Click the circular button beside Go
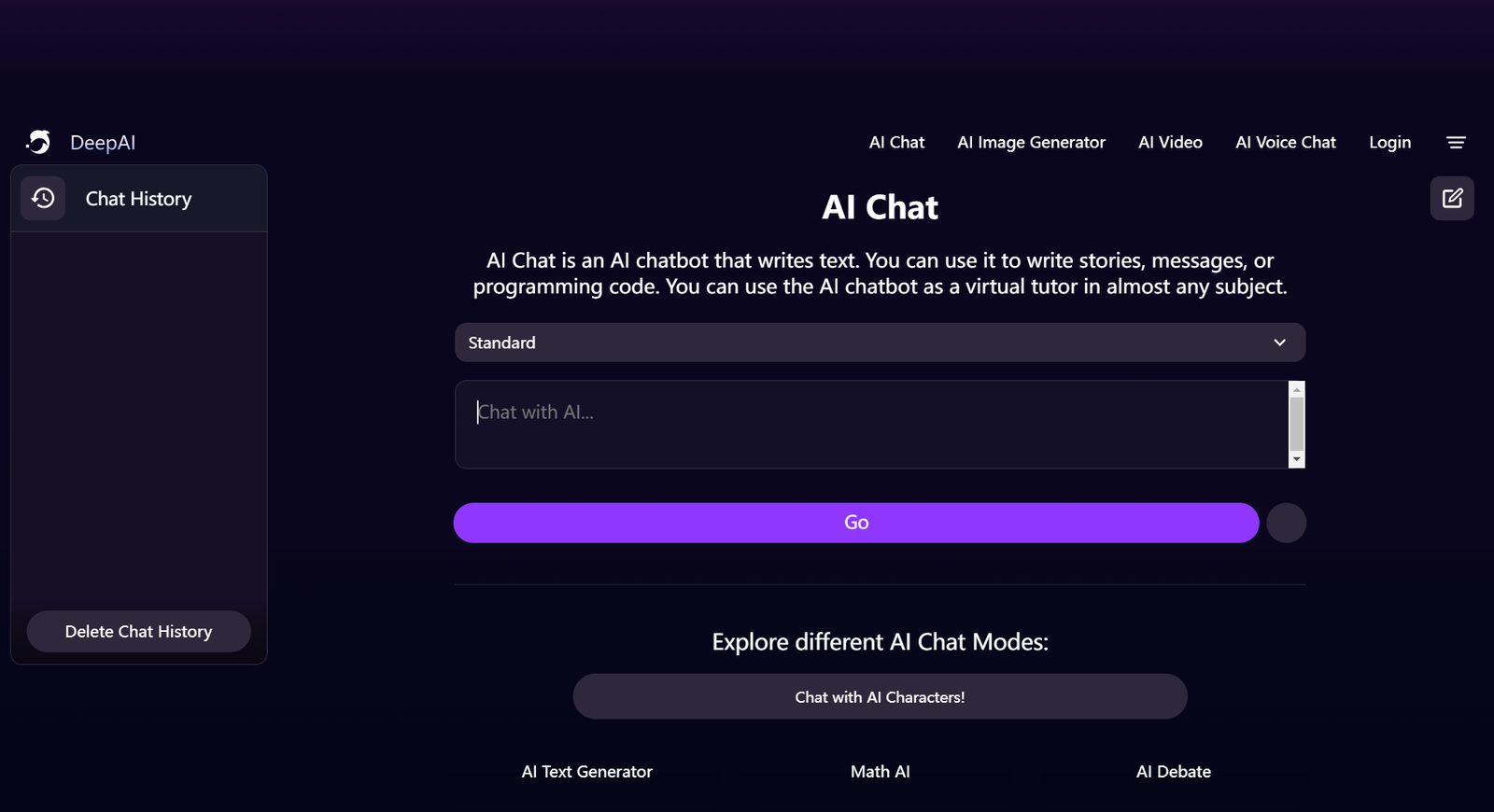The image size is (1494, 812). (x=1286, y=523)
